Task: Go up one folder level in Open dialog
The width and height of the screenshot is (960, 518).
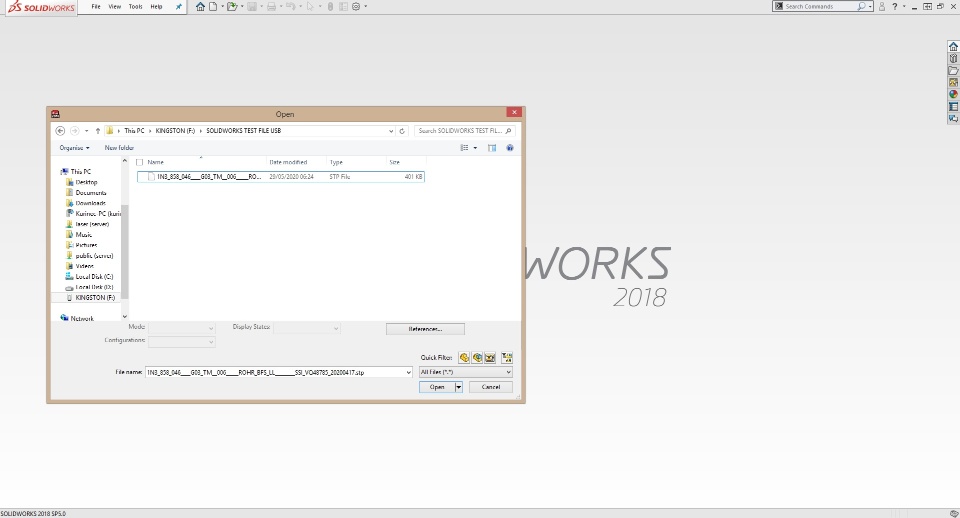Action: click(98, 130)
